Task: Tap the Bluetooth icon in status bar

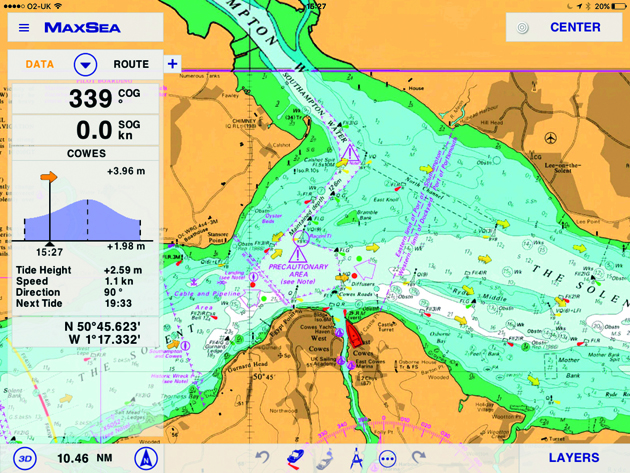Action: coord(588,6)
